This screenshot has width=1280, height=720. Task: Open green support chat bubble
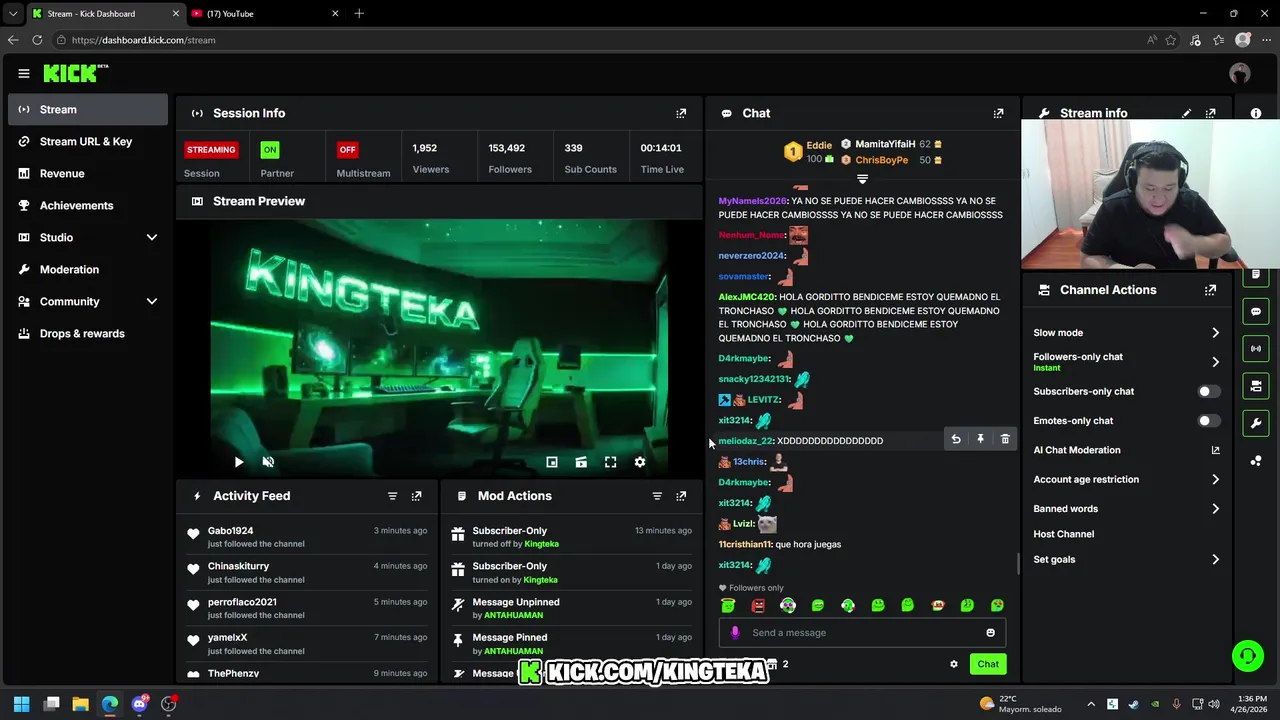point(1248,656)
